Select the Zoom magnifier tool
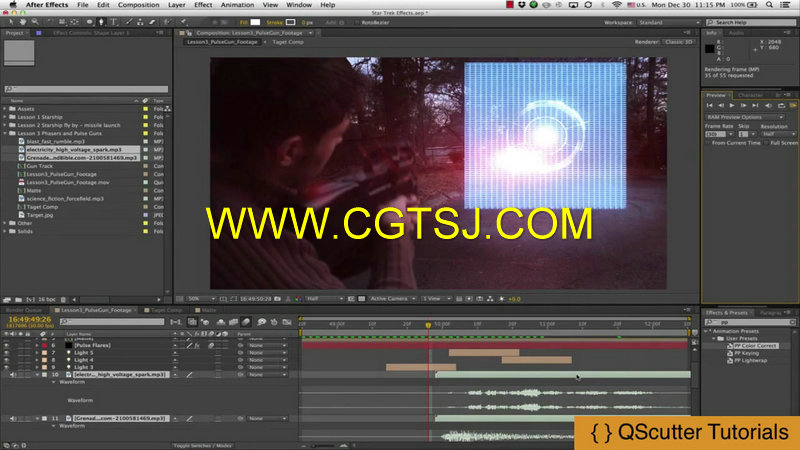Viewport: 800px width, 450px height. pos(35,22)
